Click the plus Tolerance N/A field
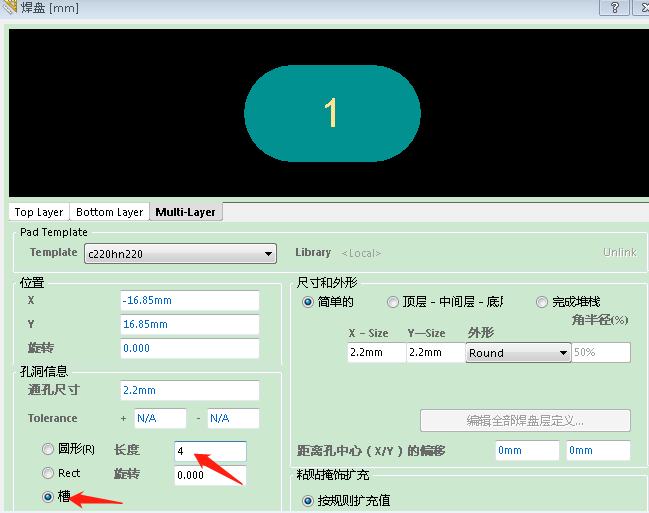 coord(160,418)
